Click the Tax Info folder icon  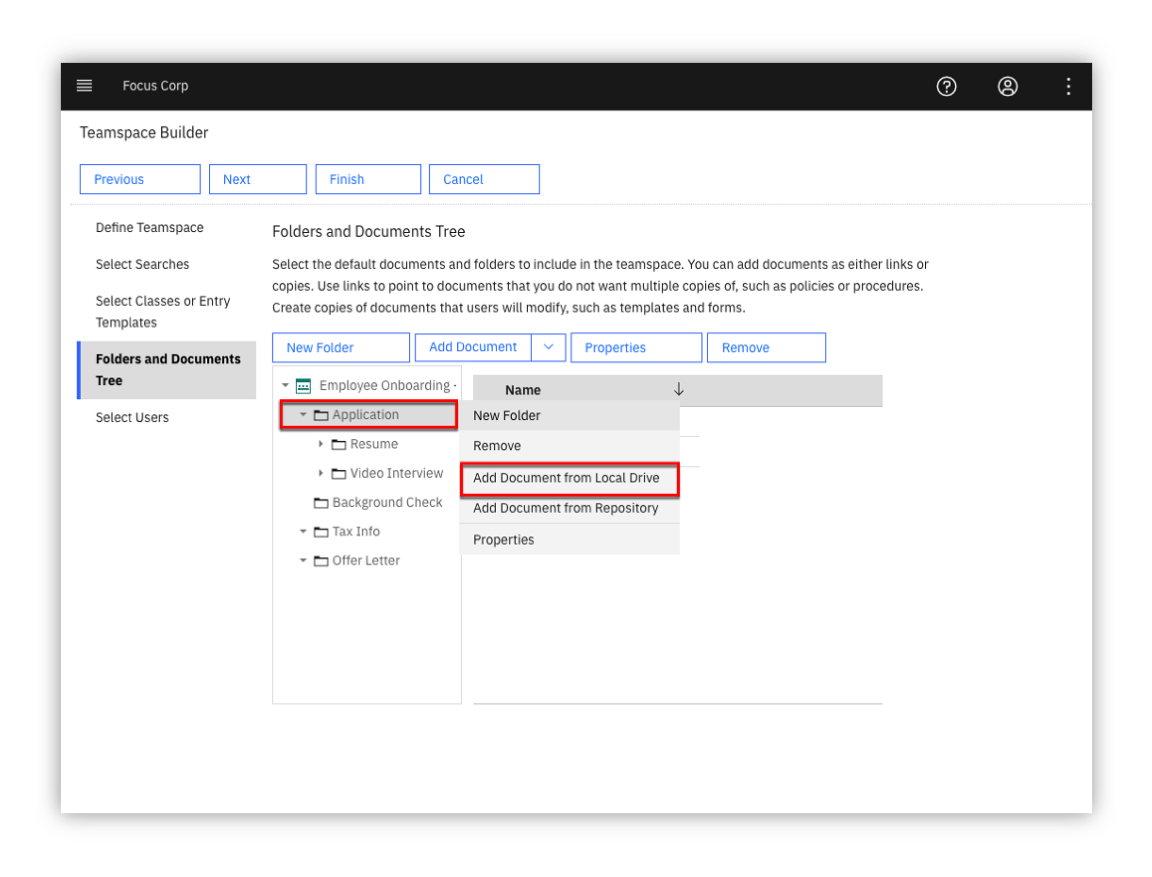[x=321, y=532]
